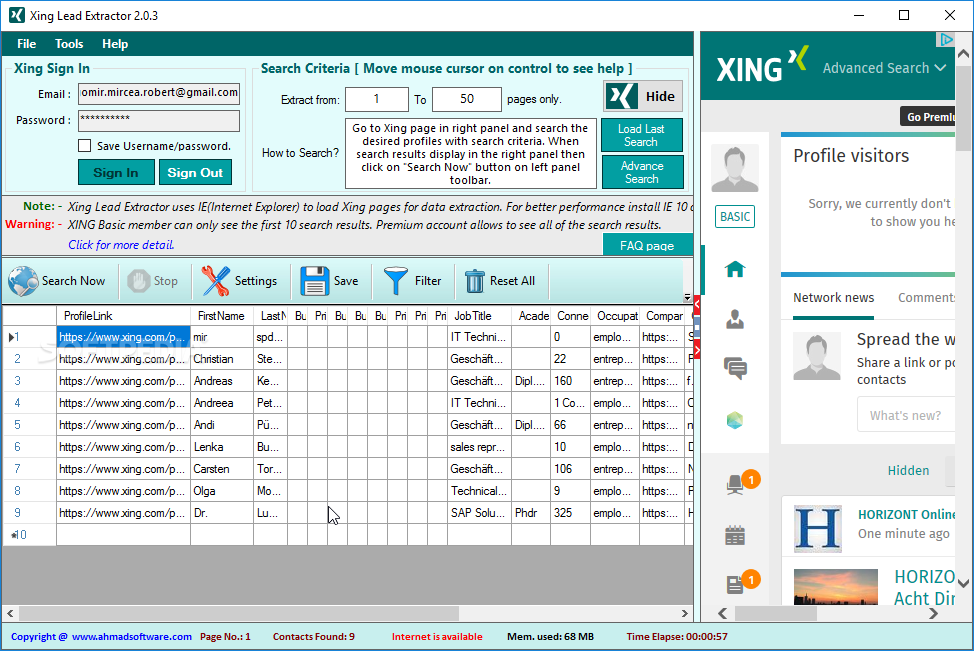Open the messages chat icon in Xing sidebar

click(735, 368)
